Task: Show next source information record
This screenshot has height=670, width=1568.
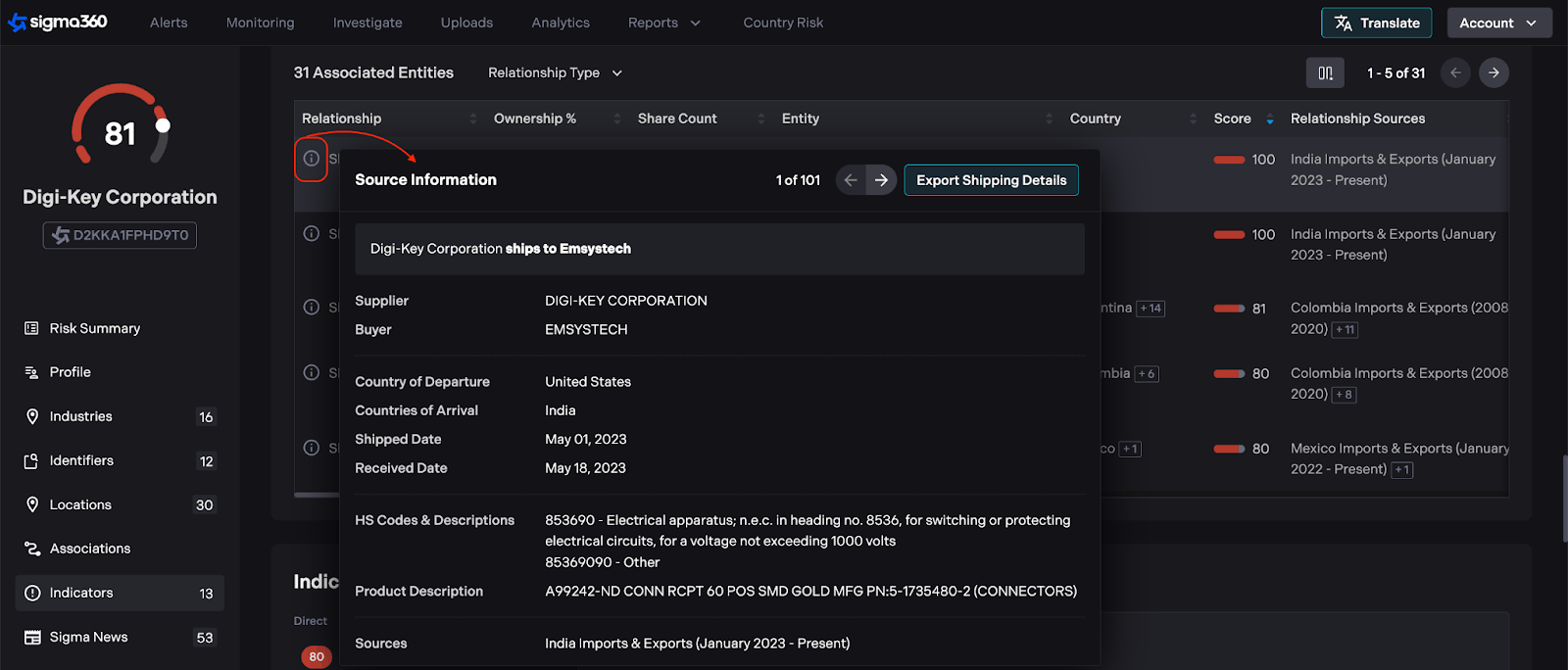Action: click(881, 180)
